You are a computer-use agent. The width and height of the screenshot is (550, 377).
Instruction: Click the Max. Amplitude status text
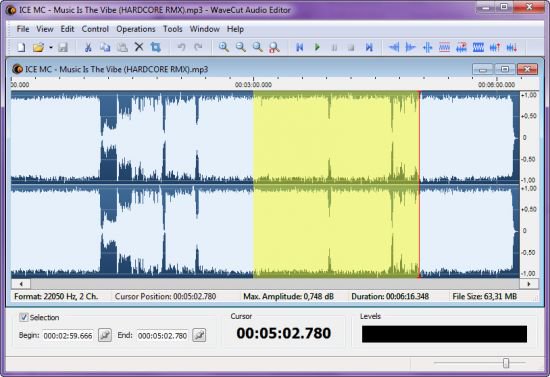click(x=288, y=297)
